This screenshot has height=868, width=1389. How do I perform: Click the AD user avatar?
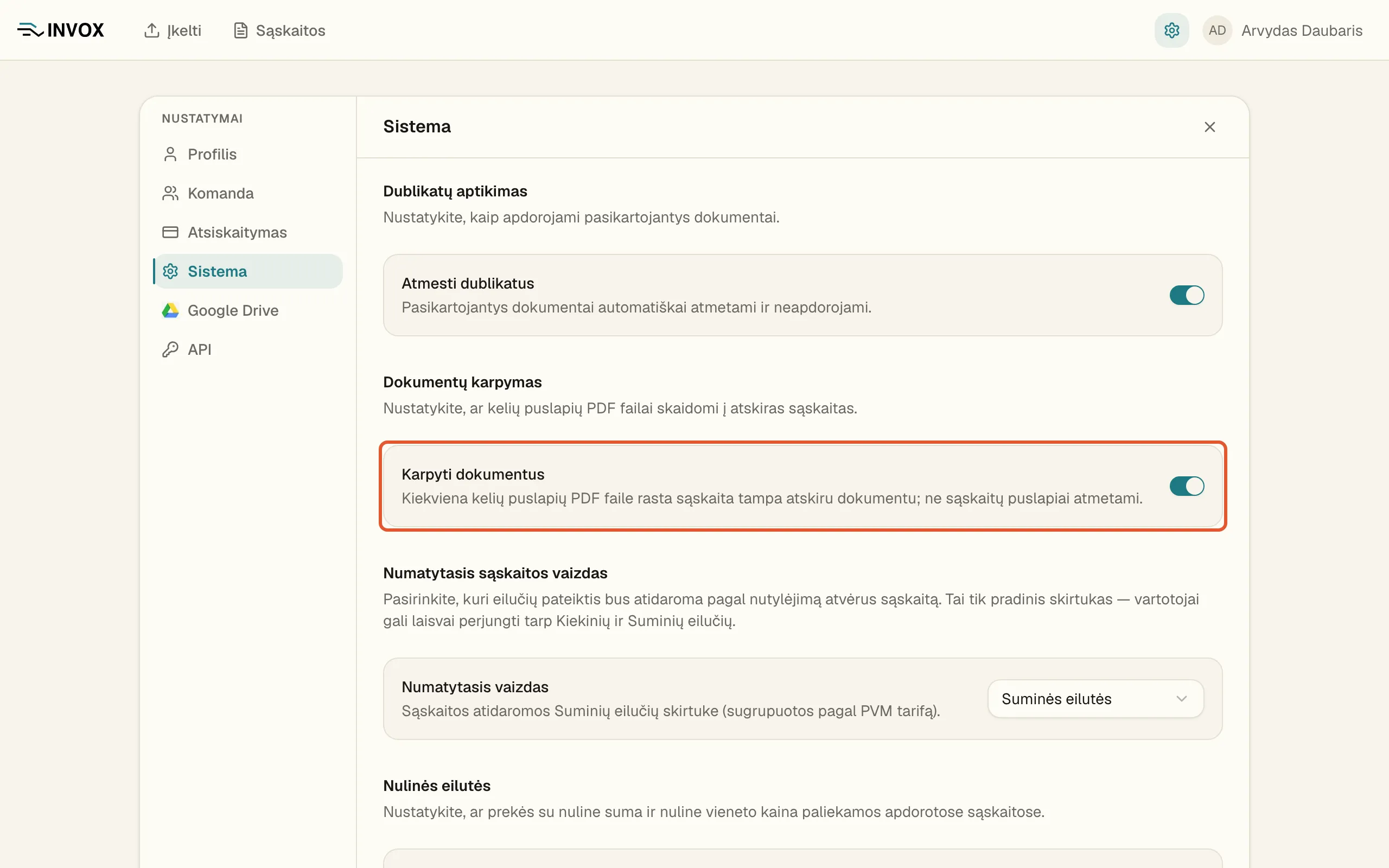1217,30
